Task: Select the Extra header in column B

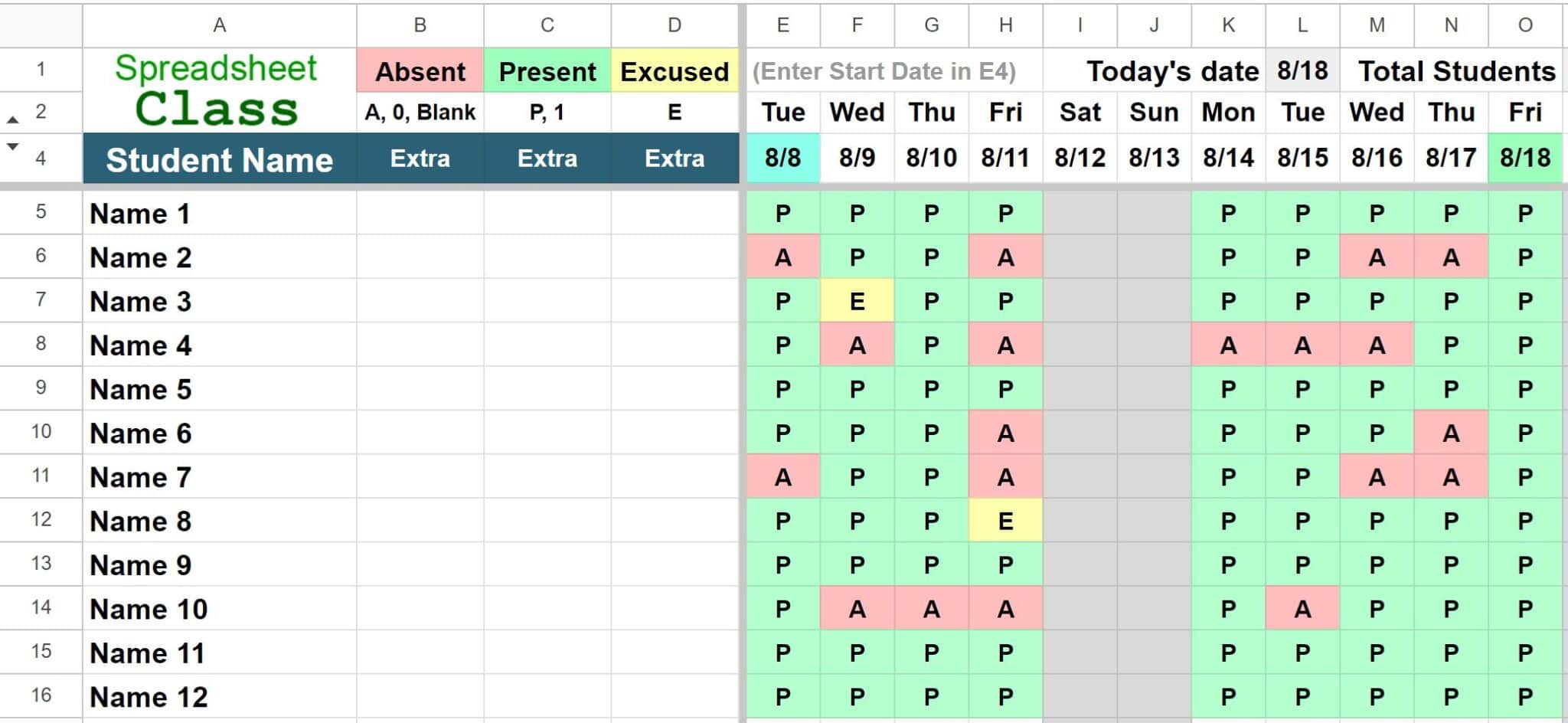Action: 420,159
